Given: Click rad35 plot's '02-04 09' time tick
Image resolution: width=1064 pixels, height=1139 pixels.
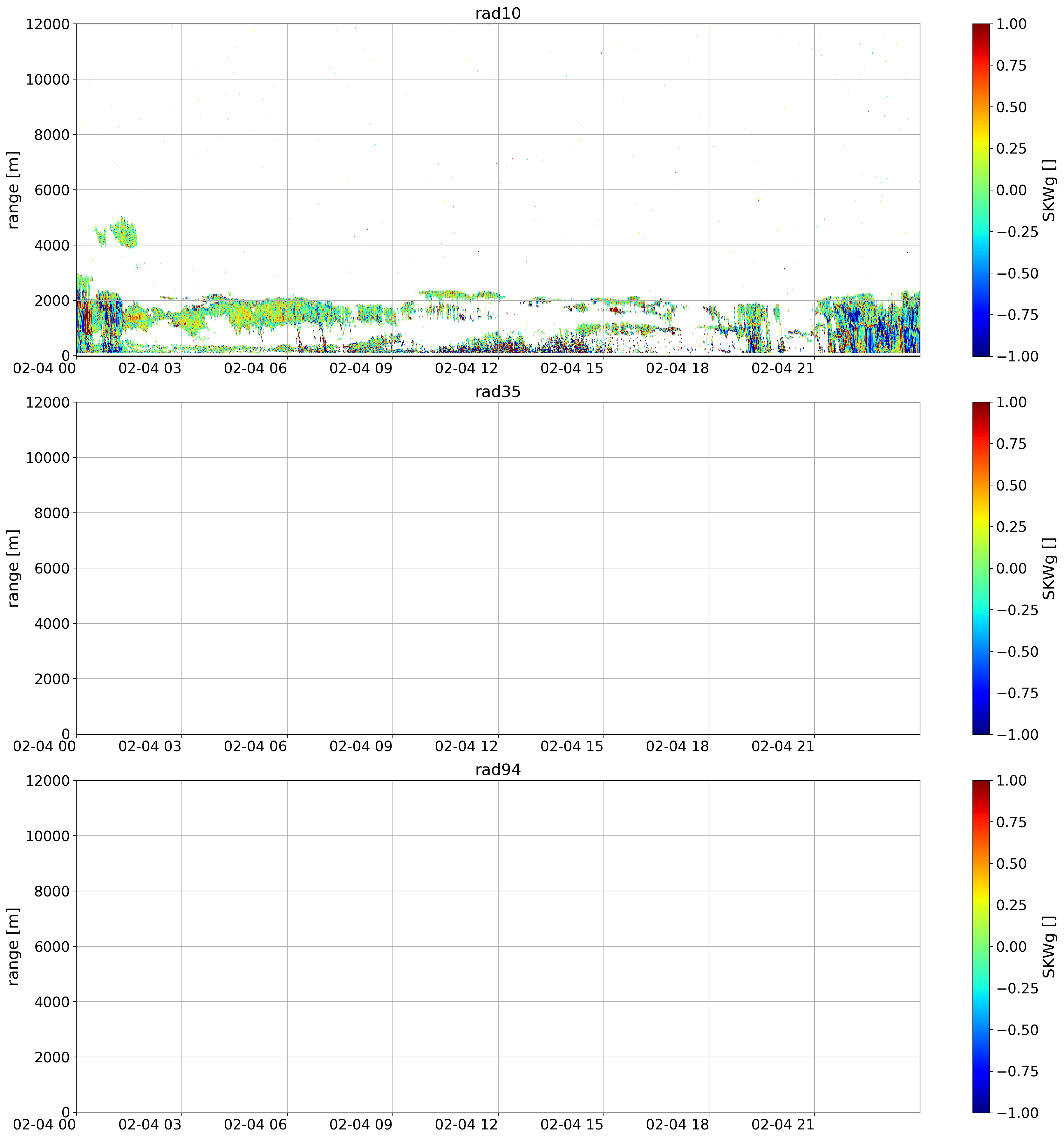Looking at the screenshot, I should [x=361, y=746].
